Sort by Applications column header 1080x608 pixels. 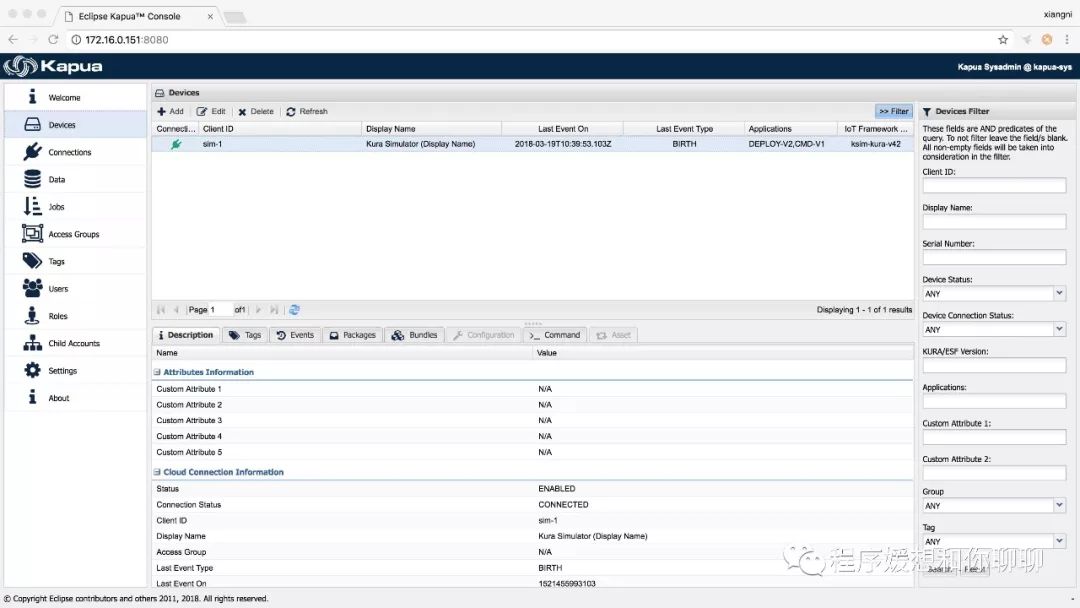coord(791,129)
